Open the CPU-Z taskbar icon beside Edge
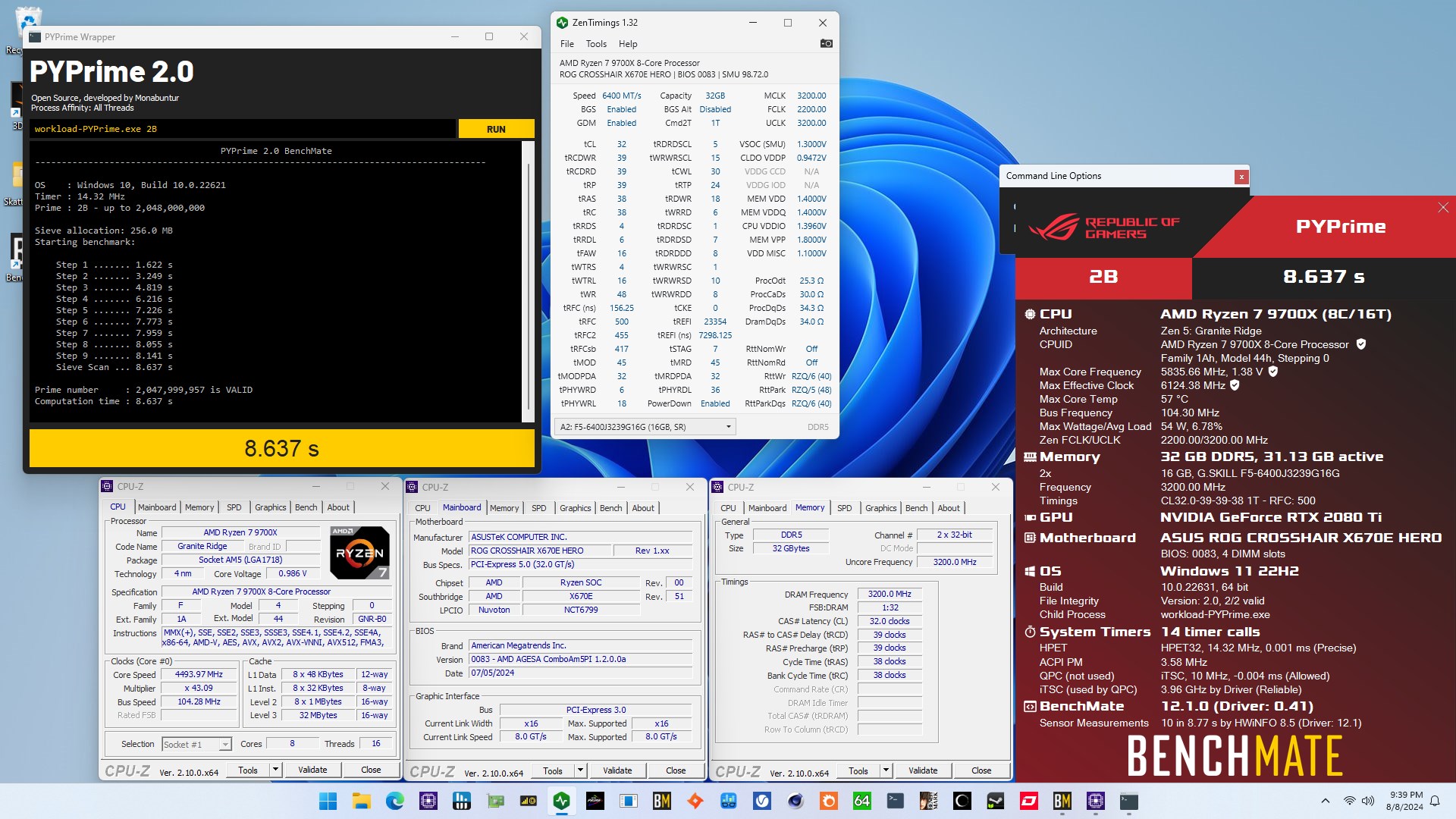The width and height of the screenshot is (1456, 819). 428,801
